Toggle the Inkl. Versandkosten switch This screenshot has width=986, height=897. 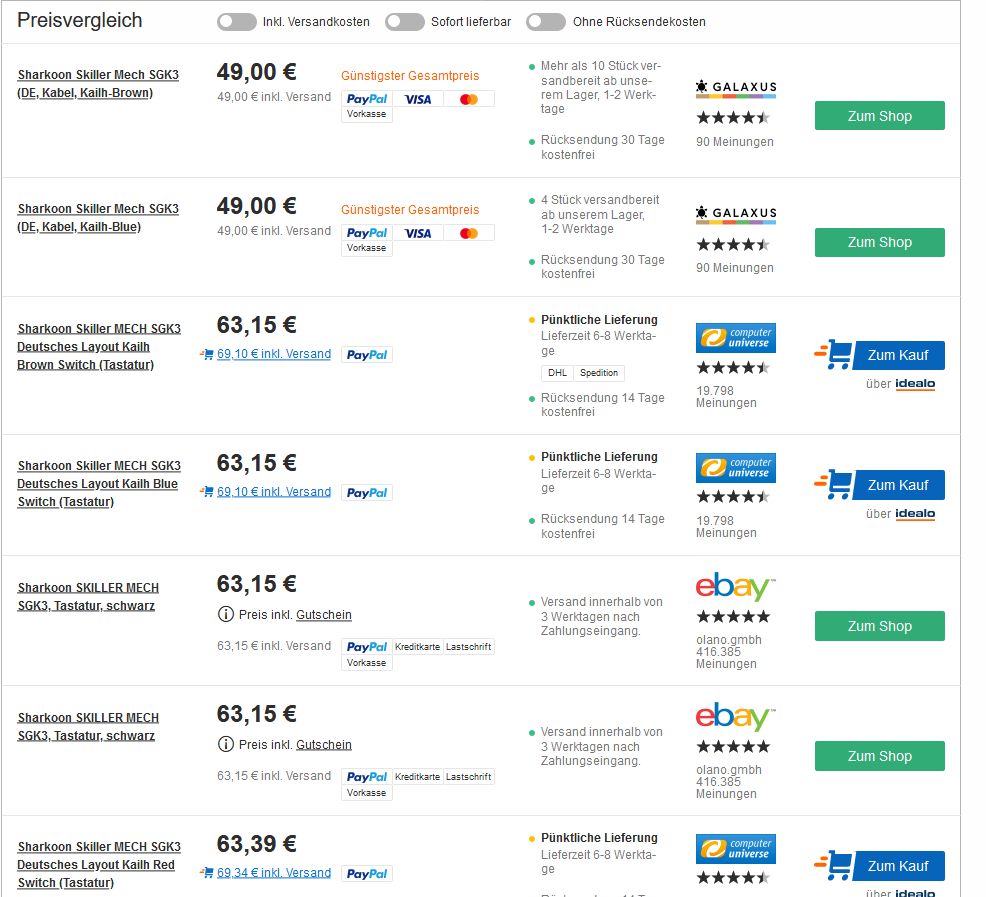pyautogui.click(x=236, y=21)
